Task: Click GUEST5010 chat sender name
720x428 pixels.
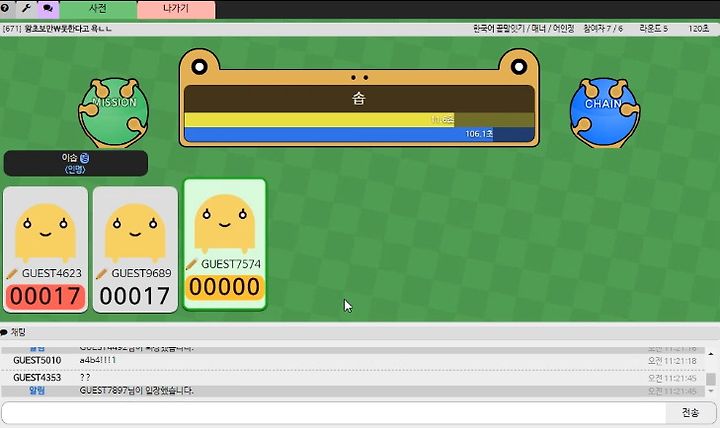Action: (37, 360)
